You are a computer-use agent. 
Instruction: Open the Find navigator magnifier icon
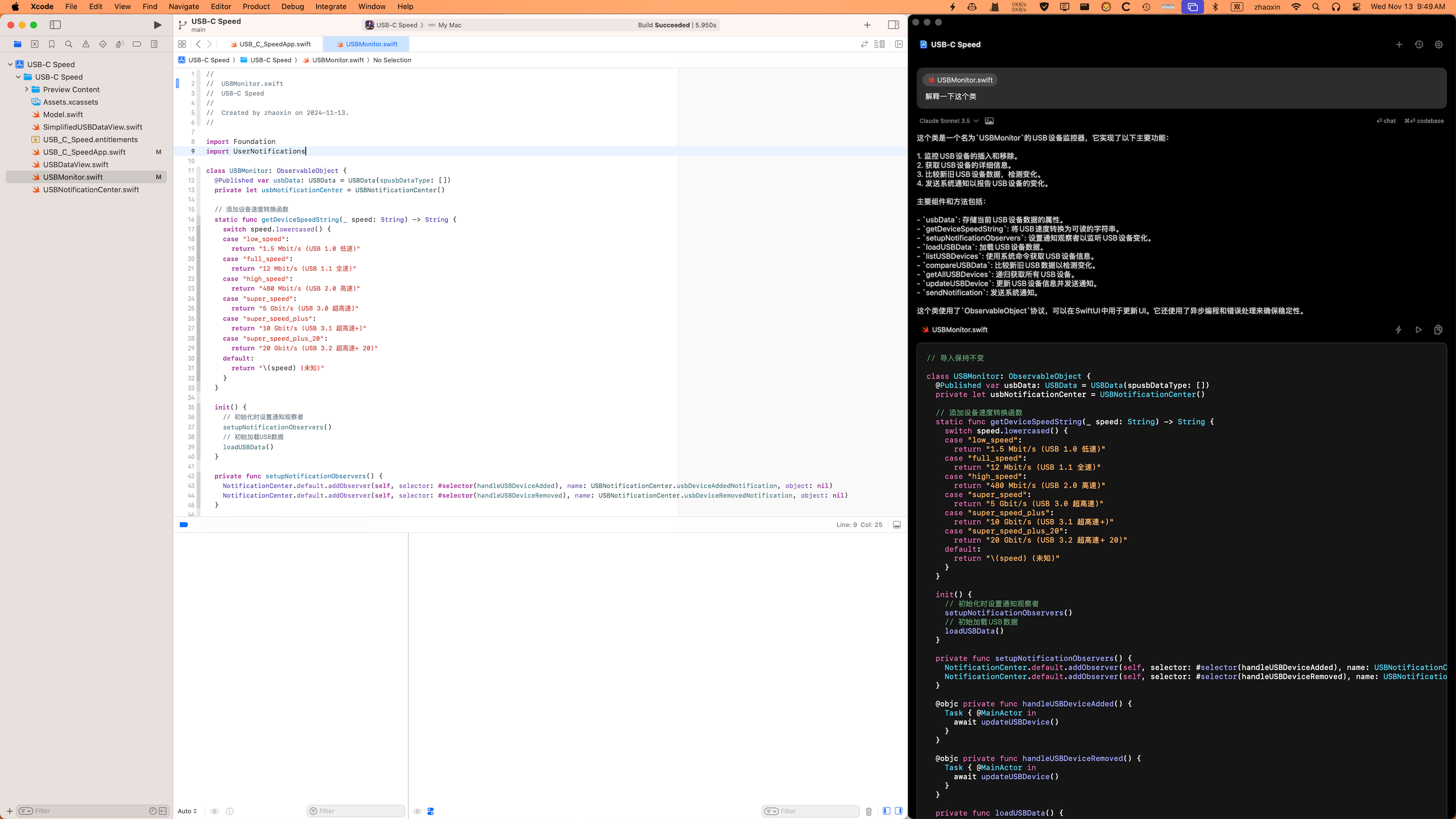(69, 44)
